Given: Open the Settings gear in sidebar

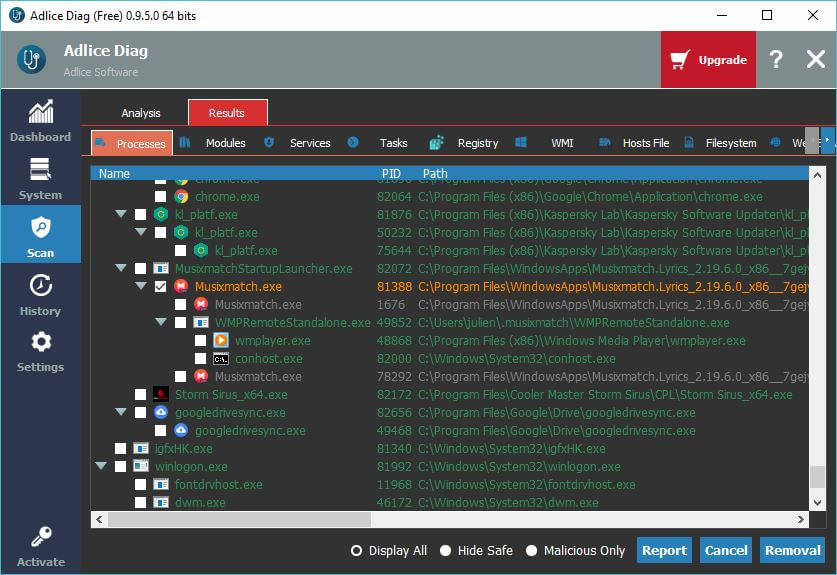Looking at the screenshot, I should click(x=40, y=343).
